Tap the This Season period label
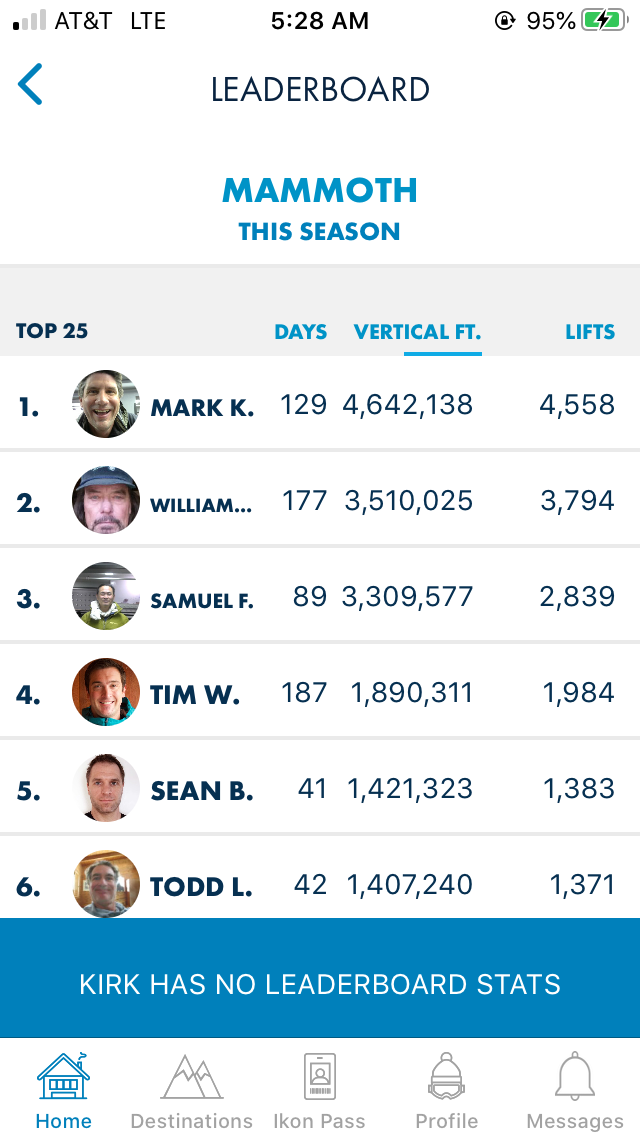Image resolution: width=640 pixels, height=1136 pixels. point(319,232)
